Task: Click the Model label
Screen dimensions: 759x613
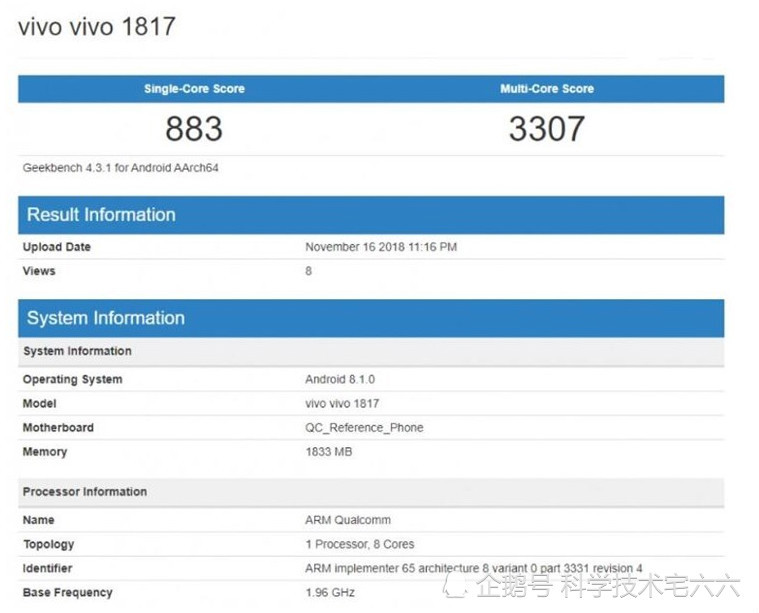Action: 40,404
